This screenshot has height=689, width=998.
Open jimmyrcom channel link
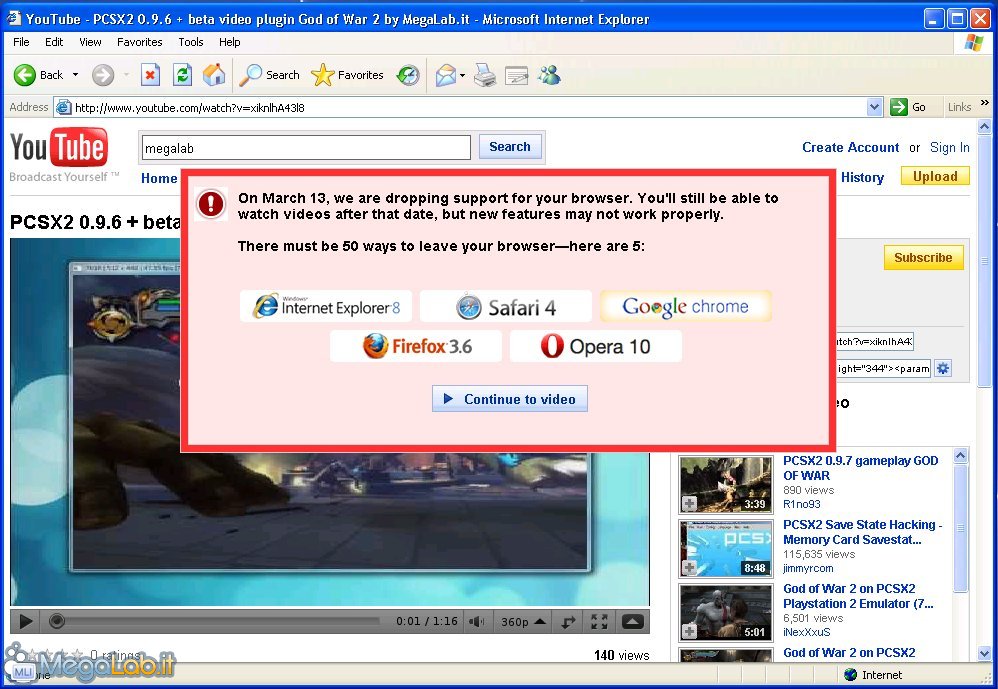coord(808,568)
